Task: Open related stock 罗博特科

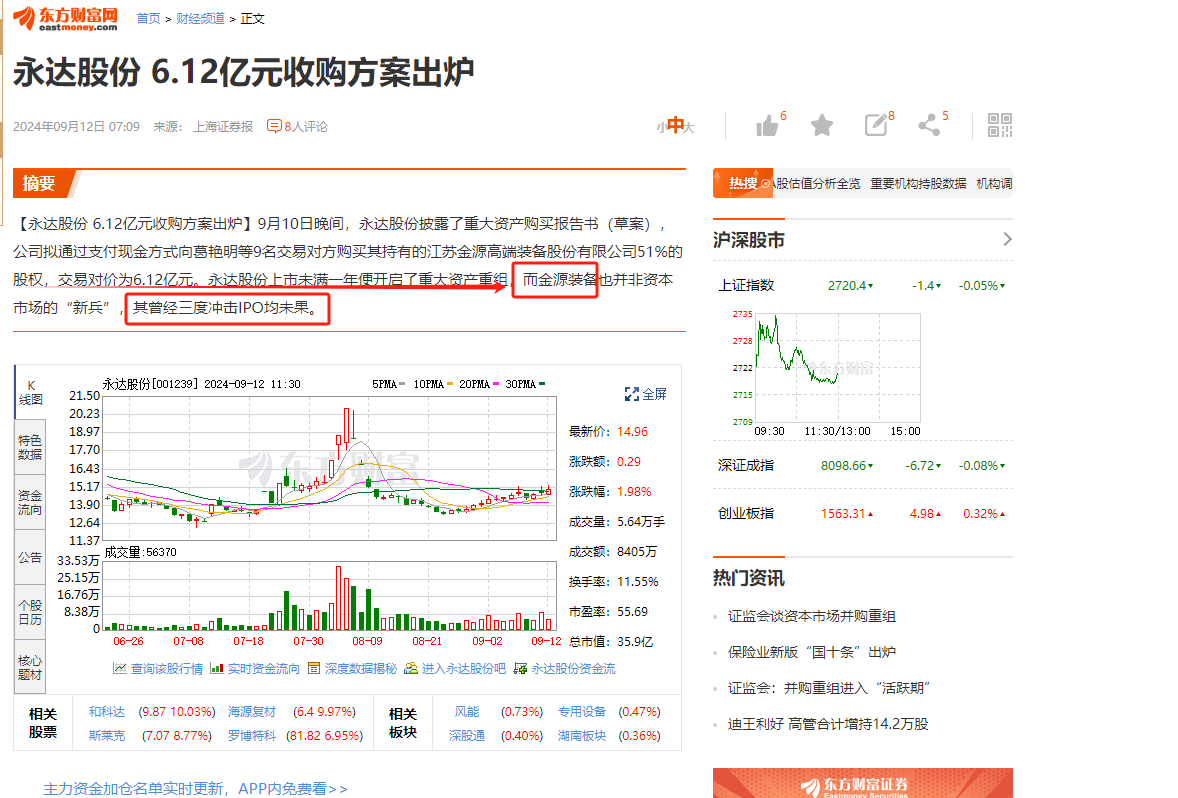Action: [252, 736]
